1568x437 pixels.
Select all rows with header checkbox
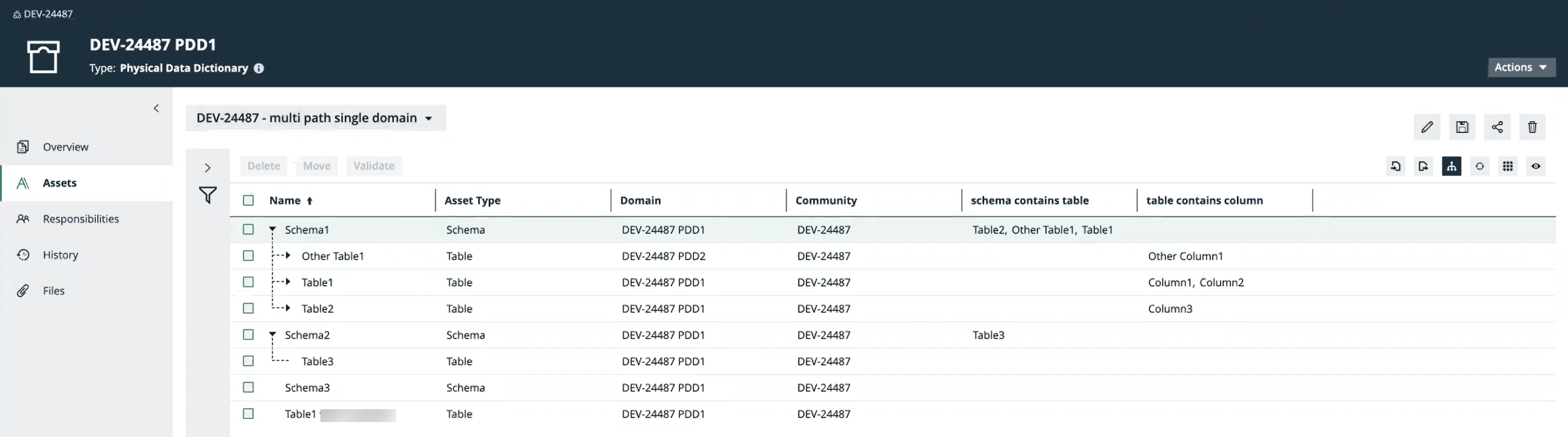(x=248, y=200)
